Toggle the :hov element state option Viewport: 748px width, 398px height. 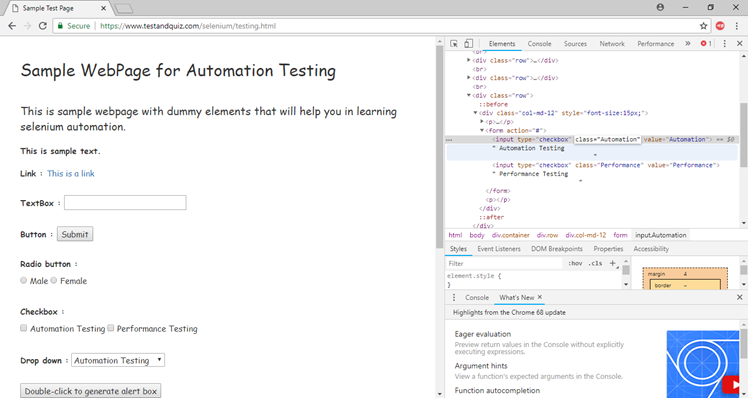coord(575,263)
